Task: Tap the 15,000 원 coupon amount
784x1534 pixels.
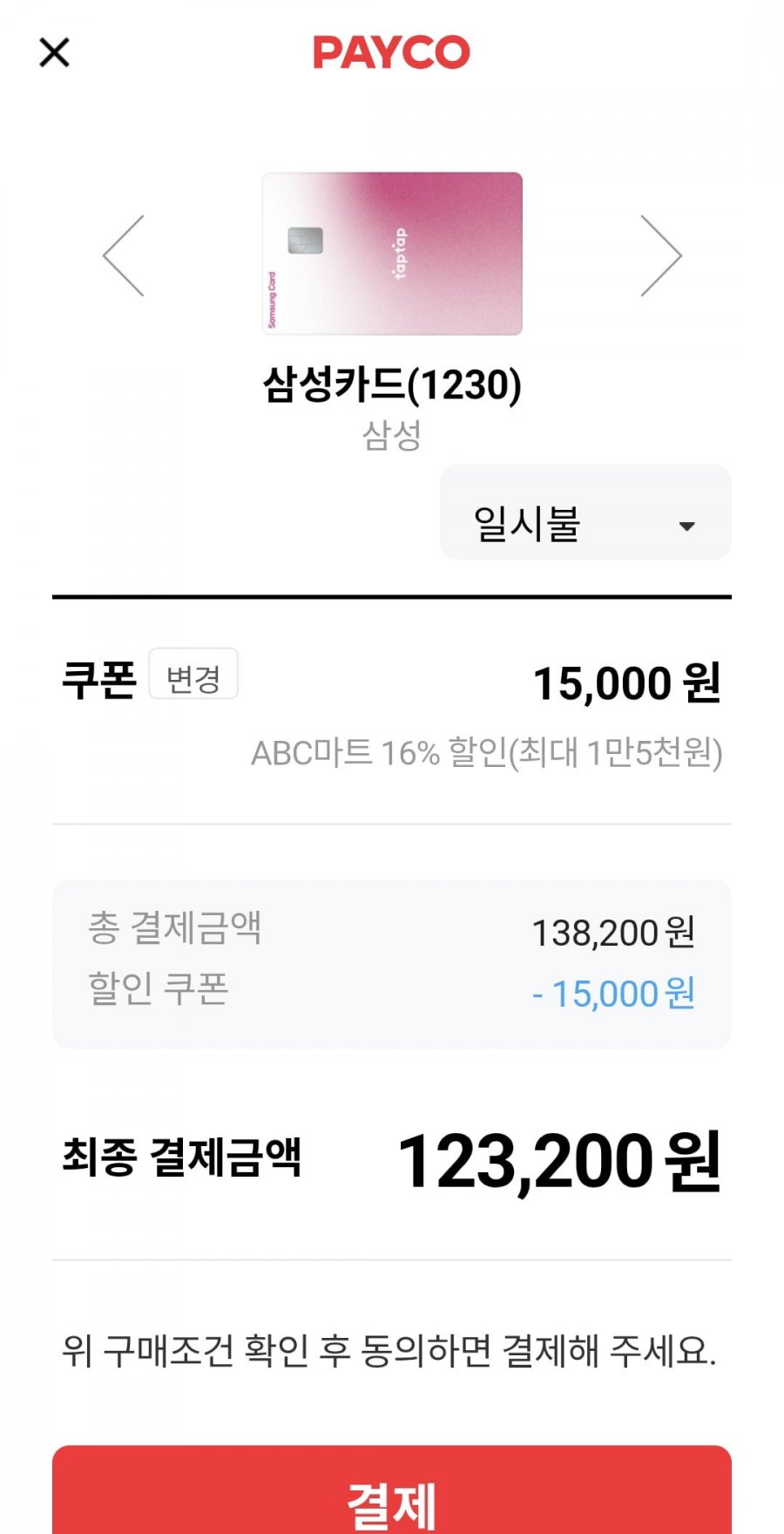Action: pos(626,682)
